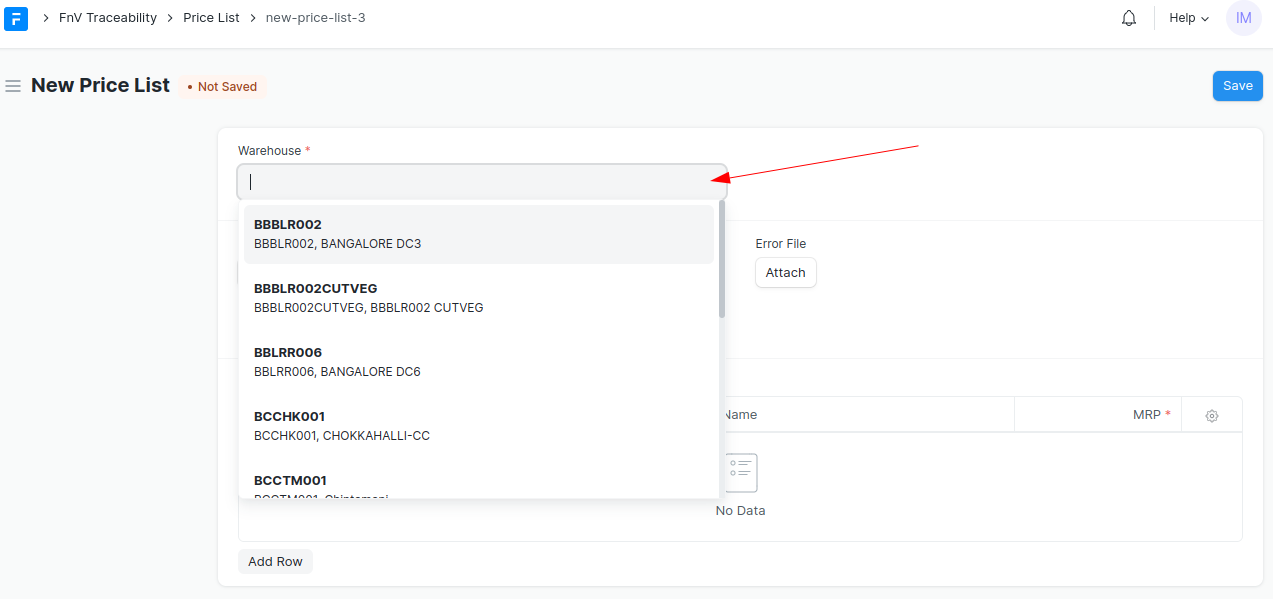Select BCCHK001 Chokkahalli-CC option
1273x599 pixels.
coord(479,426)
